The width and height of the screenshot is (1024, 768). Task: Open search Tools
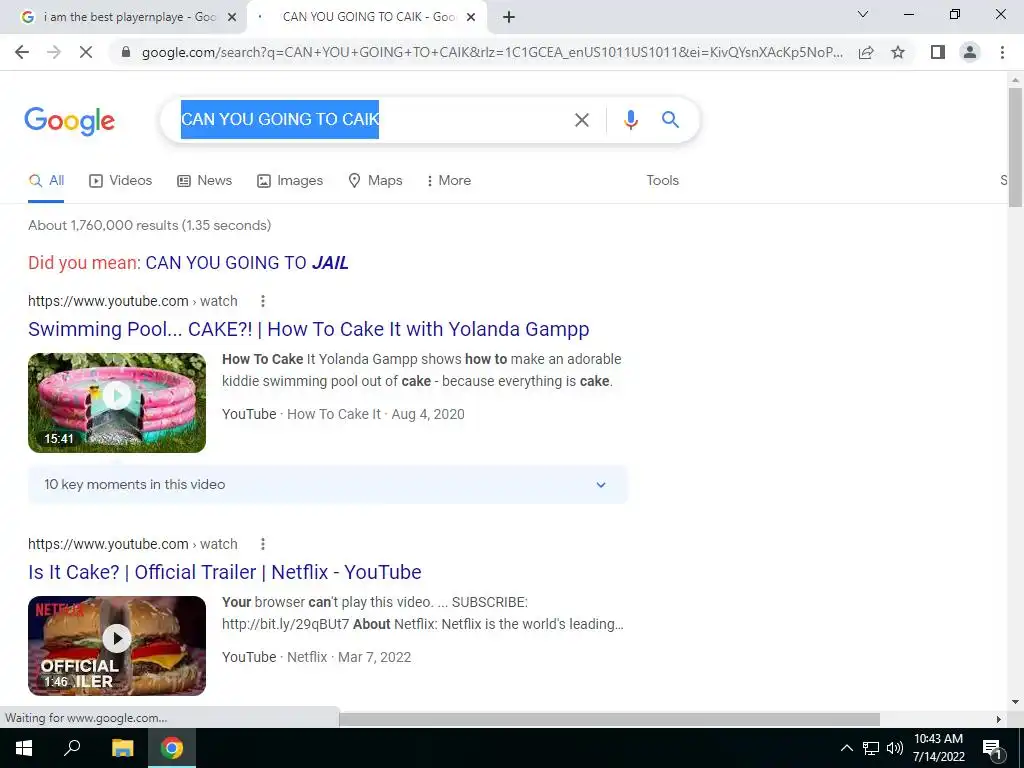pyautogui.click(x=662, y=181)
